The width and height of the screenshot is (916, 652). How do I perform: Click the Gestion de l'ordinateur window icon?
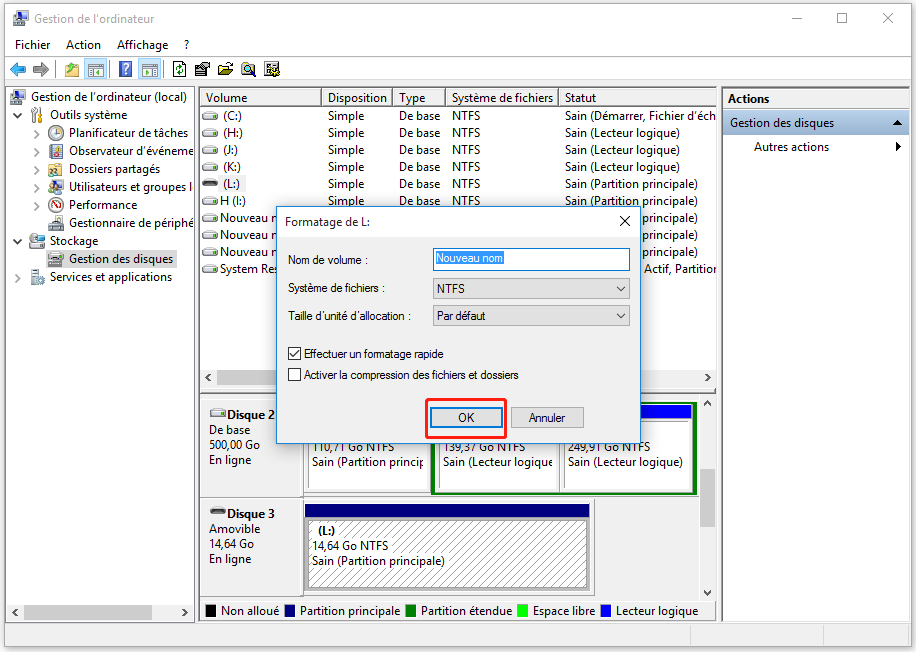click(x=20, y=18)
